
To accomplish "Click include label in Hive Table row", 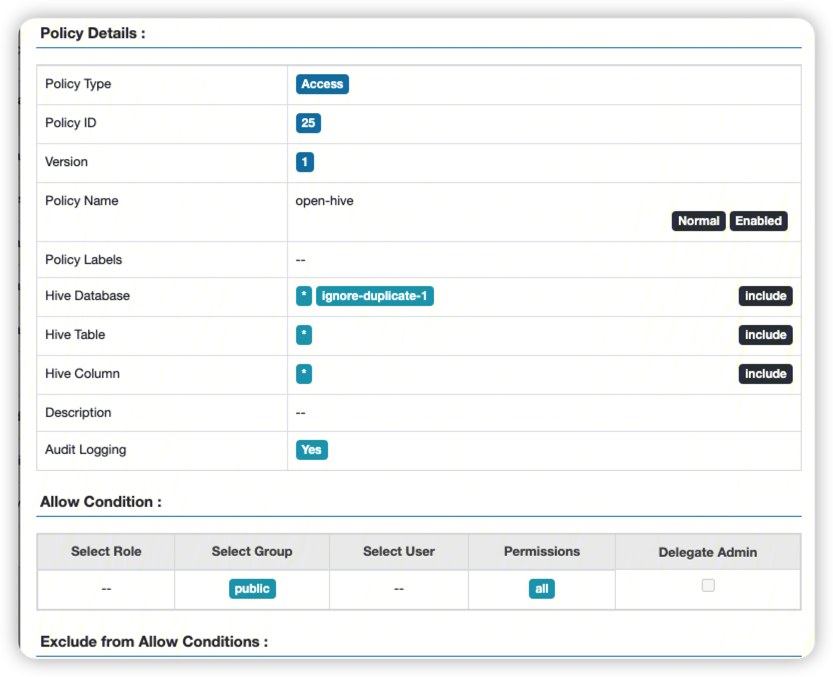I will pos(765,335).
